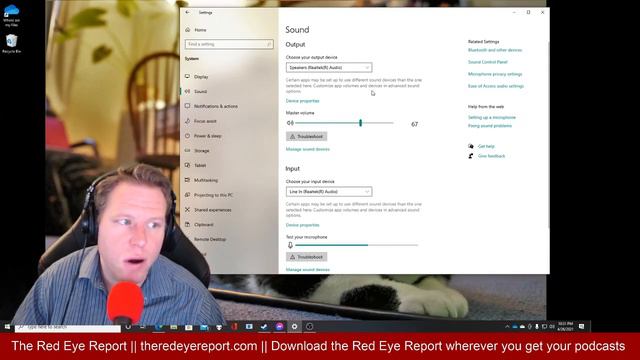Viewport: 640px width, 360px height.
Task: Open output Device properties link
Action: pyautogui.click(x=302, y=101)
